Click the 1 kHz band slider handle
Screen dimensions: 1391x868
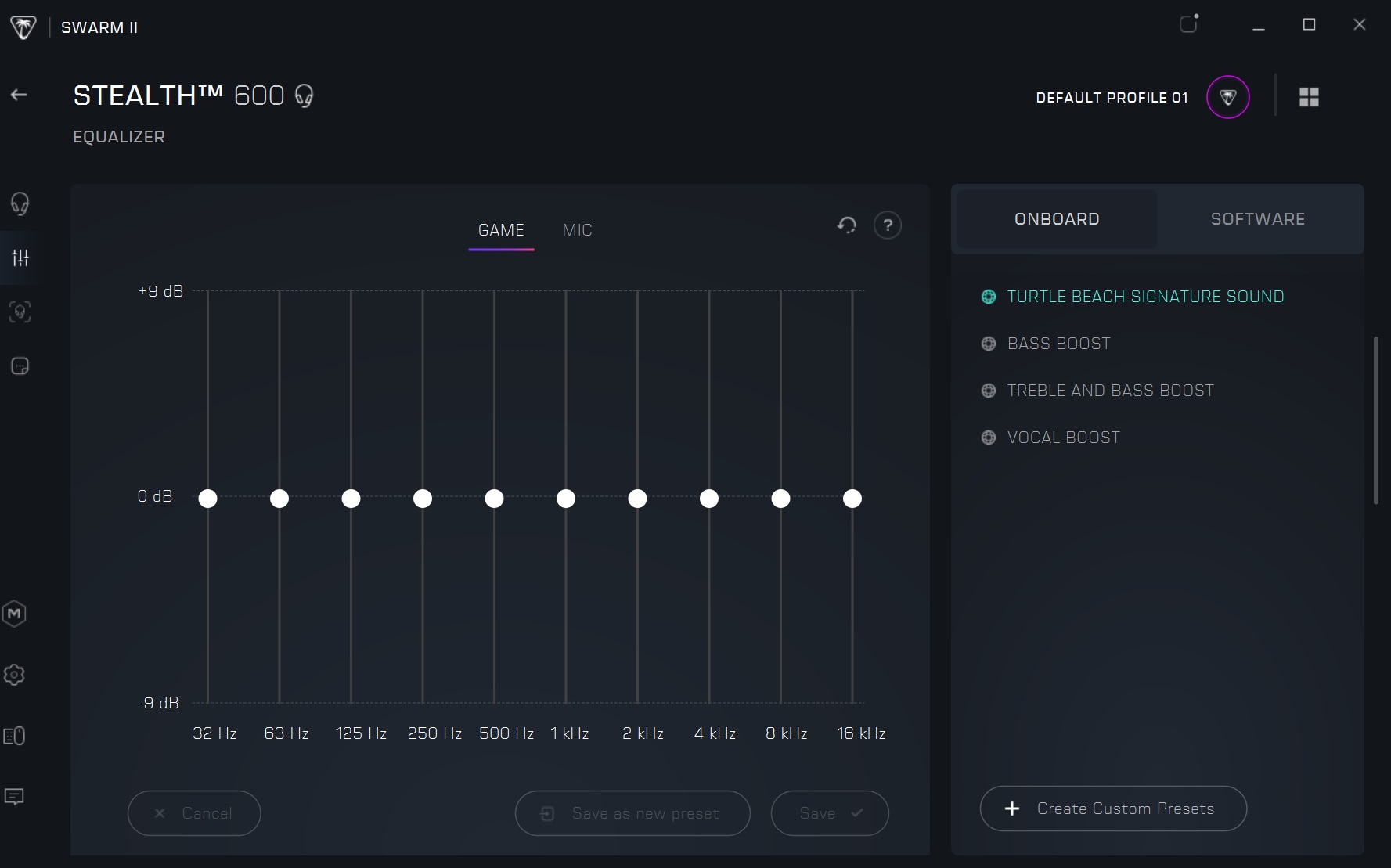(566, 499)
